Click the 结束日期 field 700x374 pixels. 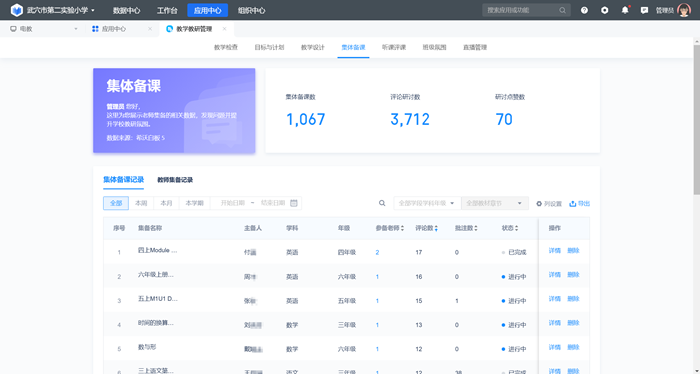[273, 203]
